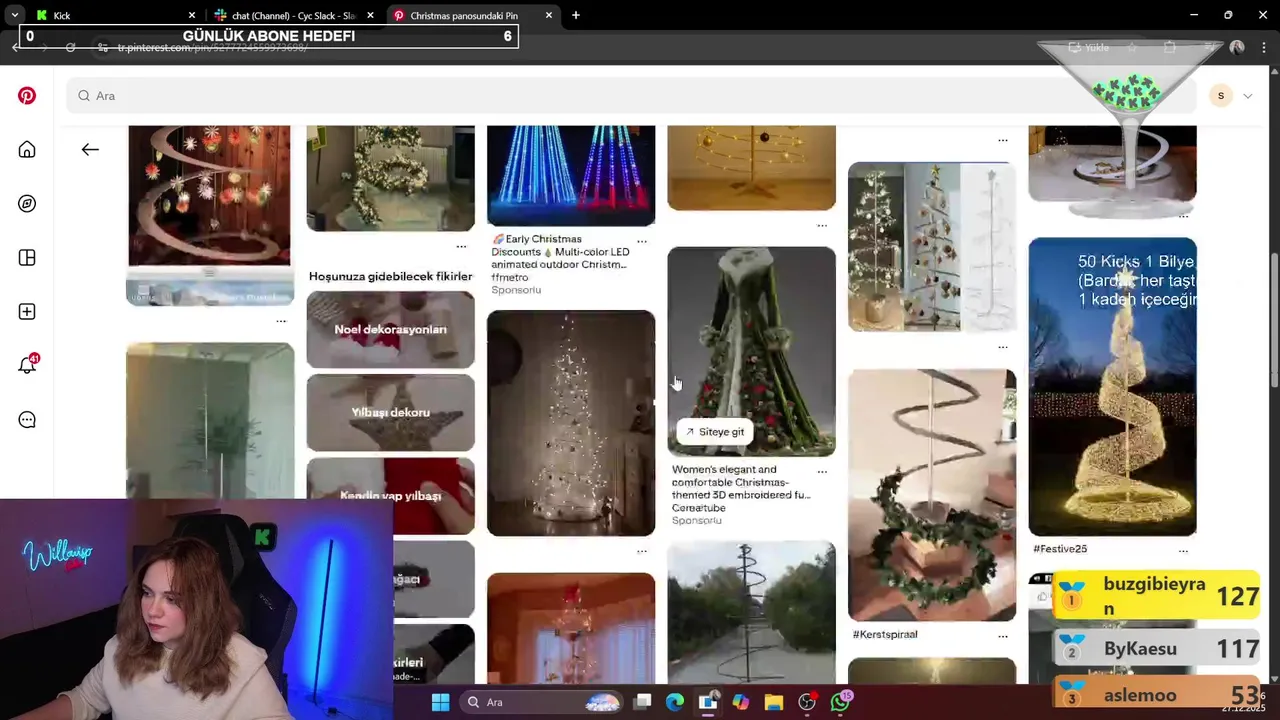Viewport: 1280px width, 720px height.
Task: Open the outdoor metal spiral tree pin
Action: point(751,612)
